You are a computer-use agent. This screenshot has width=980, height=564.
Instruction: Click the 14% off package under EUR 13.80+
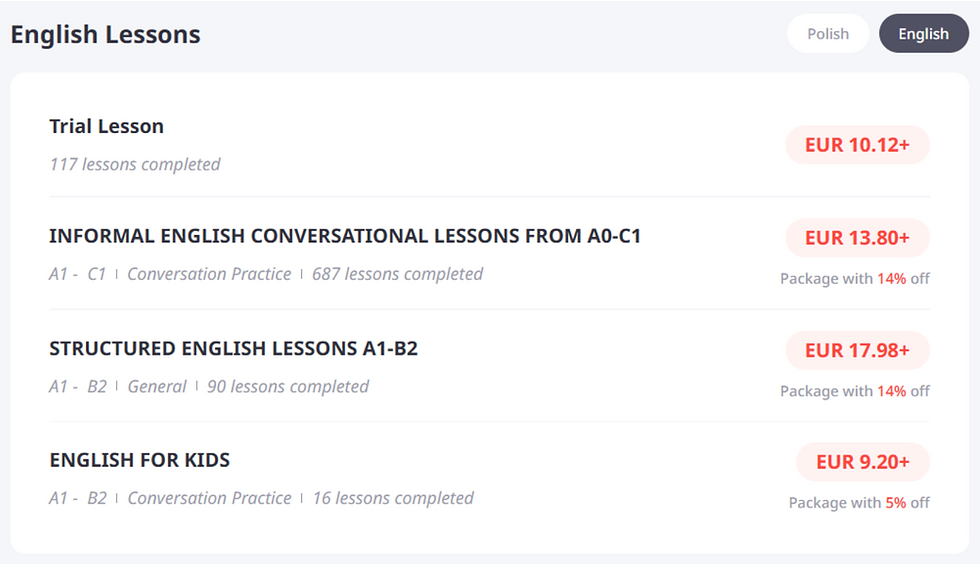click(x=854, y=278)
